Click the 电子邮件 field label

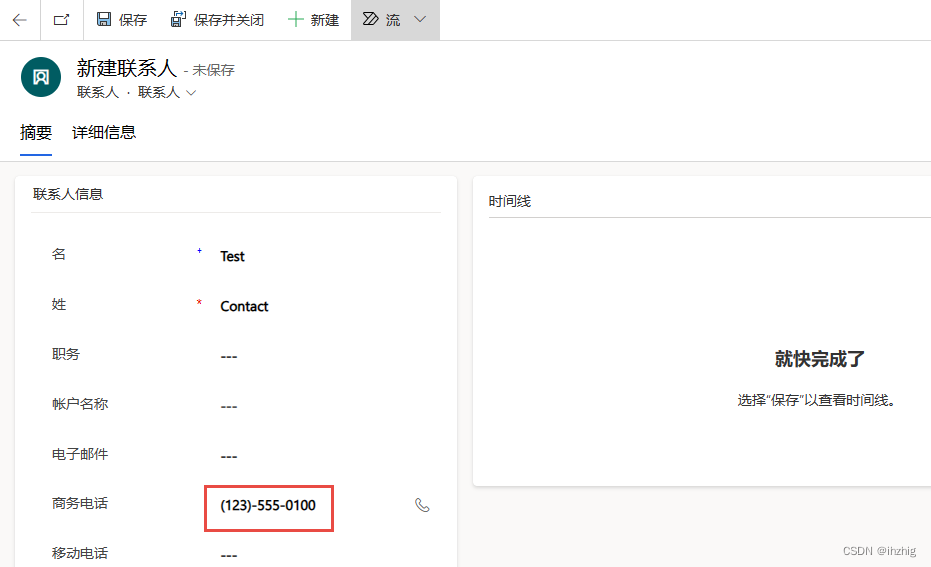pyautogui.click(x=80, y=454)
